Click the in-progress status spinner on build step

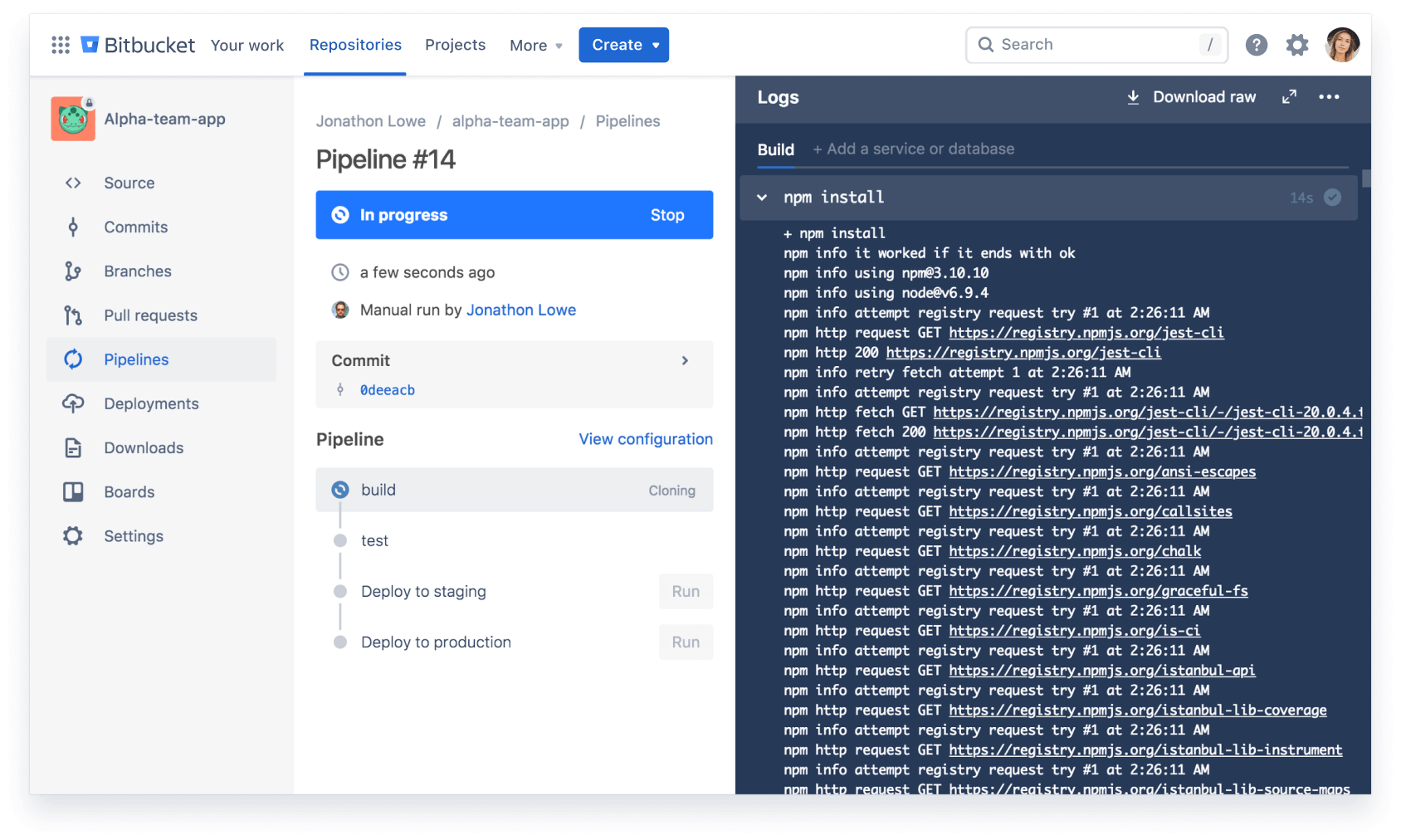pyautogui.click(x=339, y=490)
